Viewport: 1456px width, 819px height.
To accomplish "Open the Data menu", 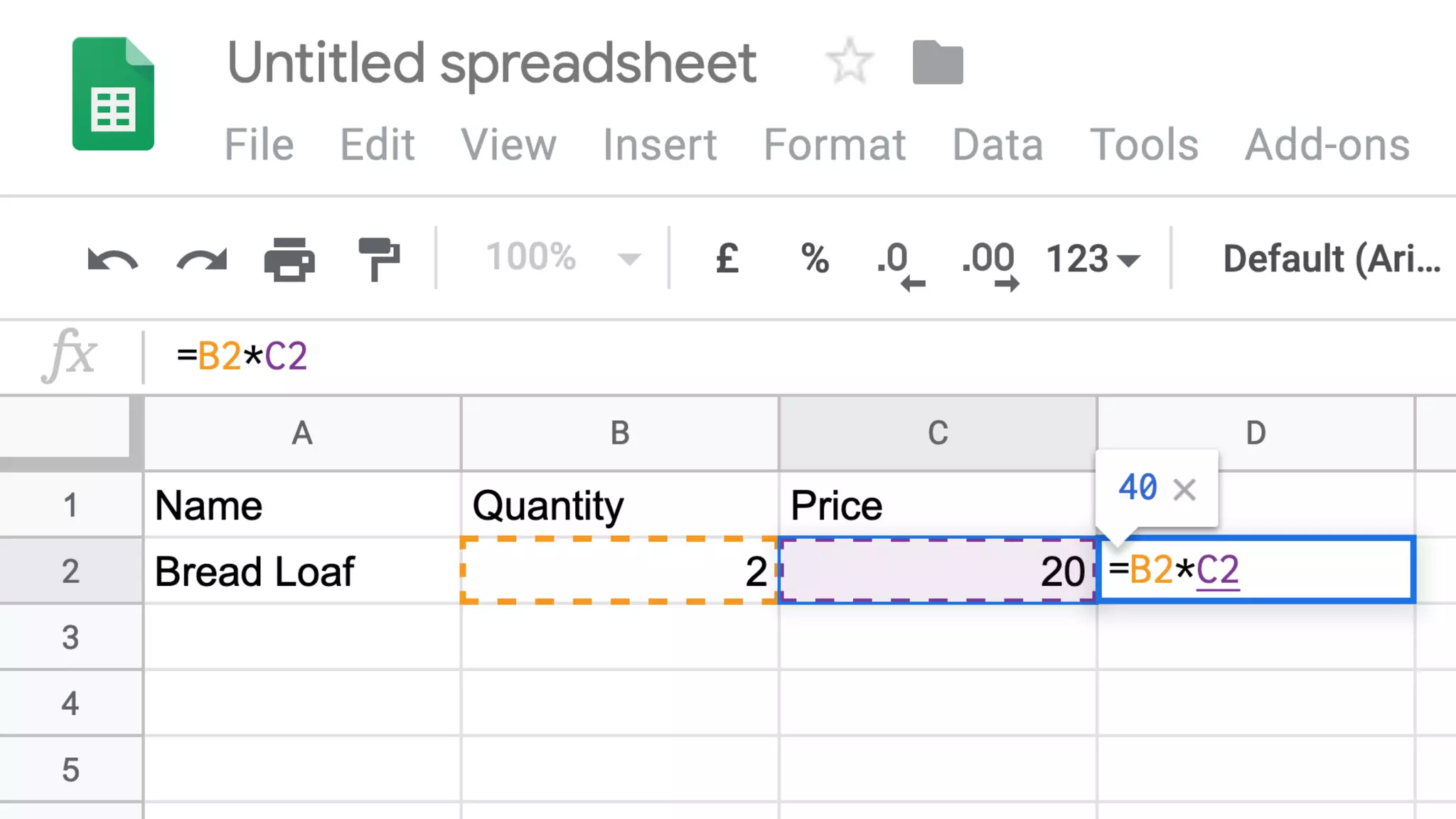I will tap(997, 145).
